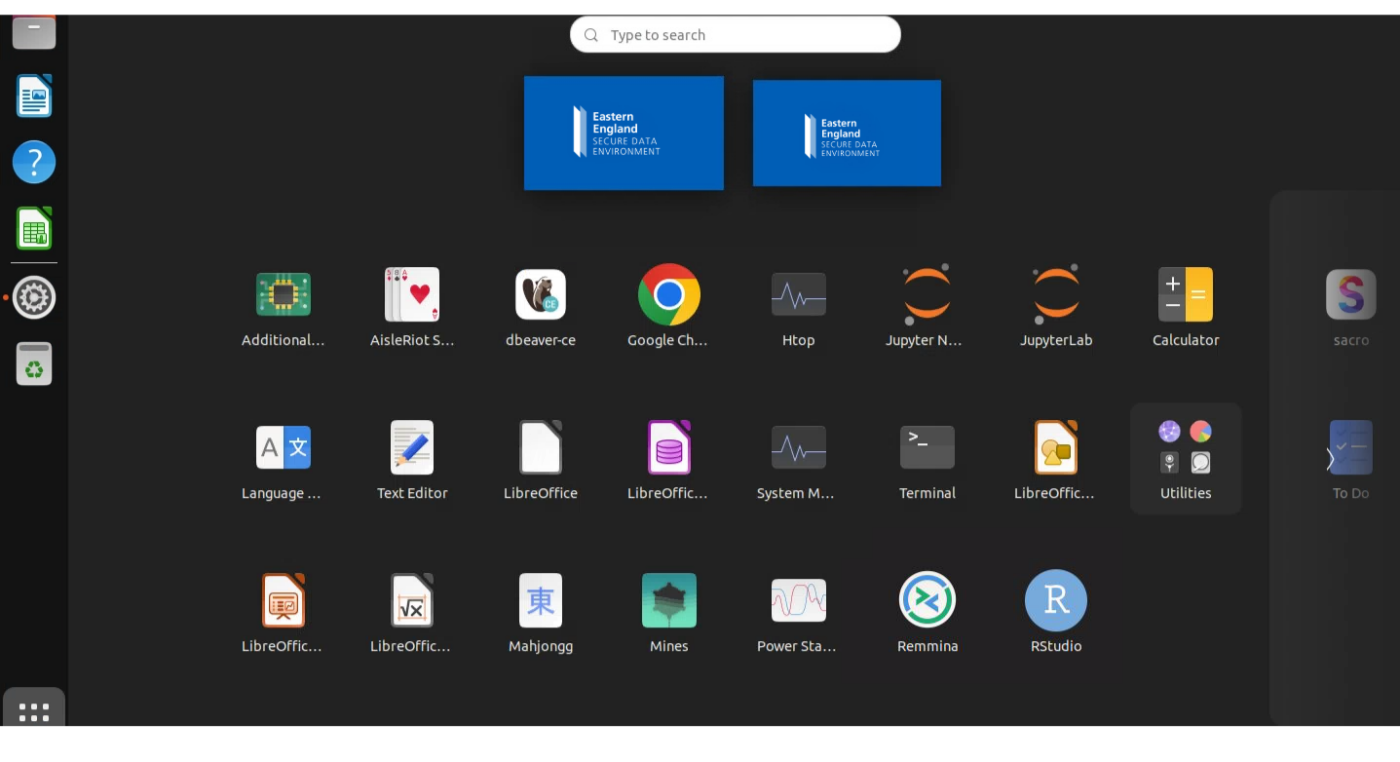
Task: Open Google Chrome browser
Action: pyautogui.click(x=668, y=296)
